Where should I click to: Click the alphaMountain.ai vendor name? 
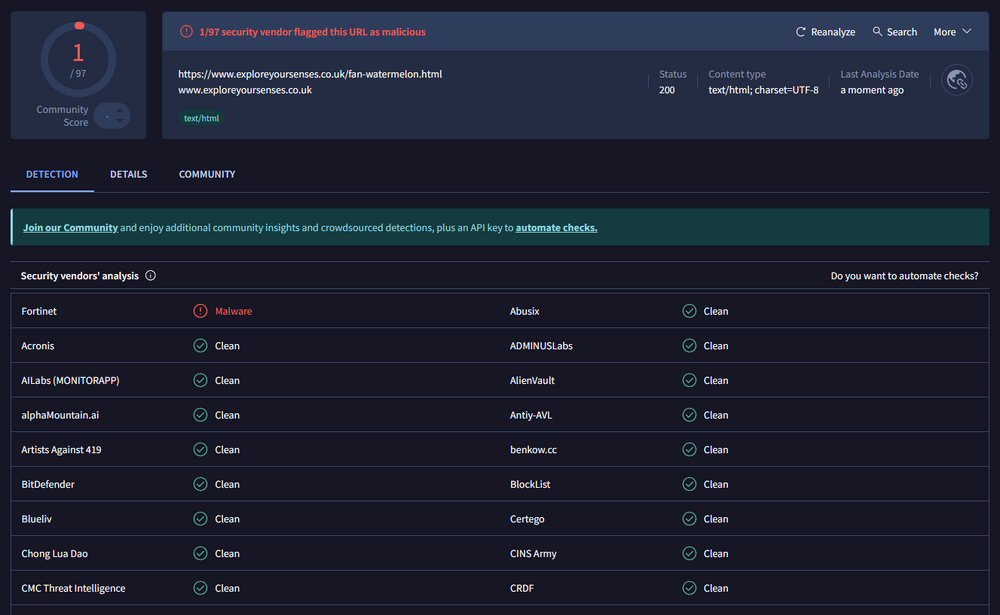[60, 415]
